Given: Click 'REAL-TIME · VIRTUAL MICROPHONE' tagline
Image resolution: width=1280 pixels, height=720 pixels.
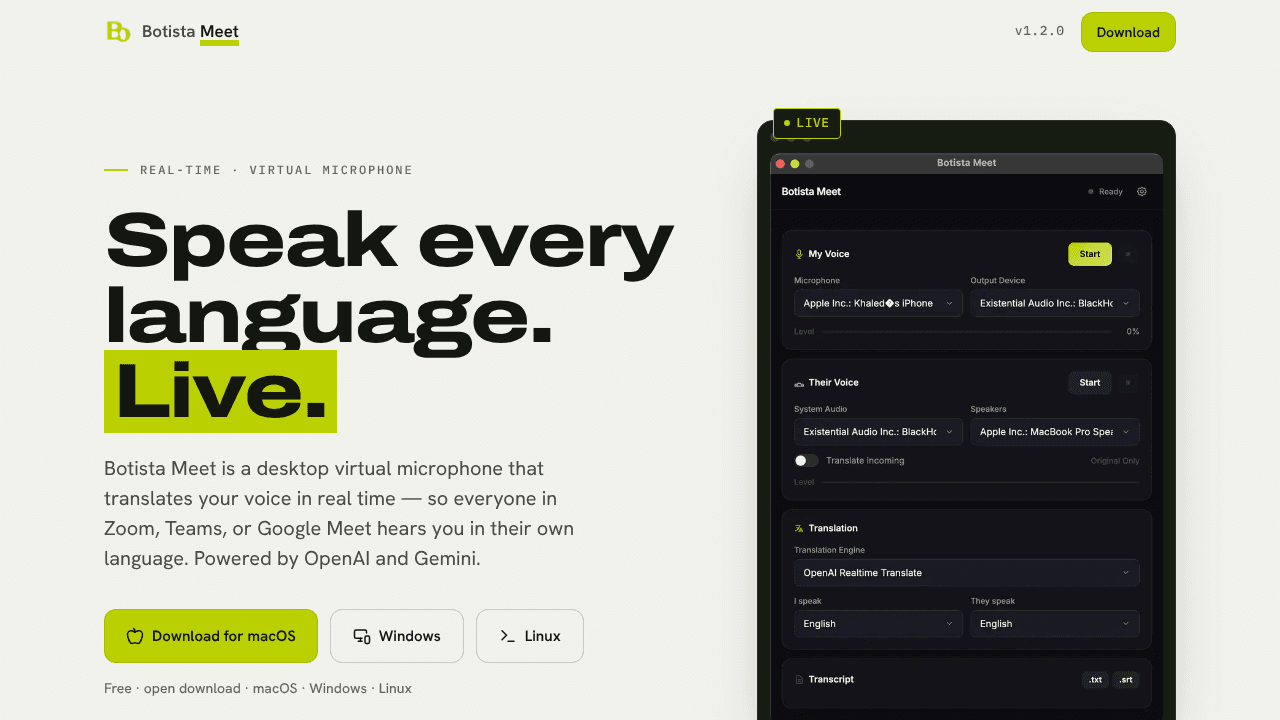Looking at the screenshot, I should point(276,170).
